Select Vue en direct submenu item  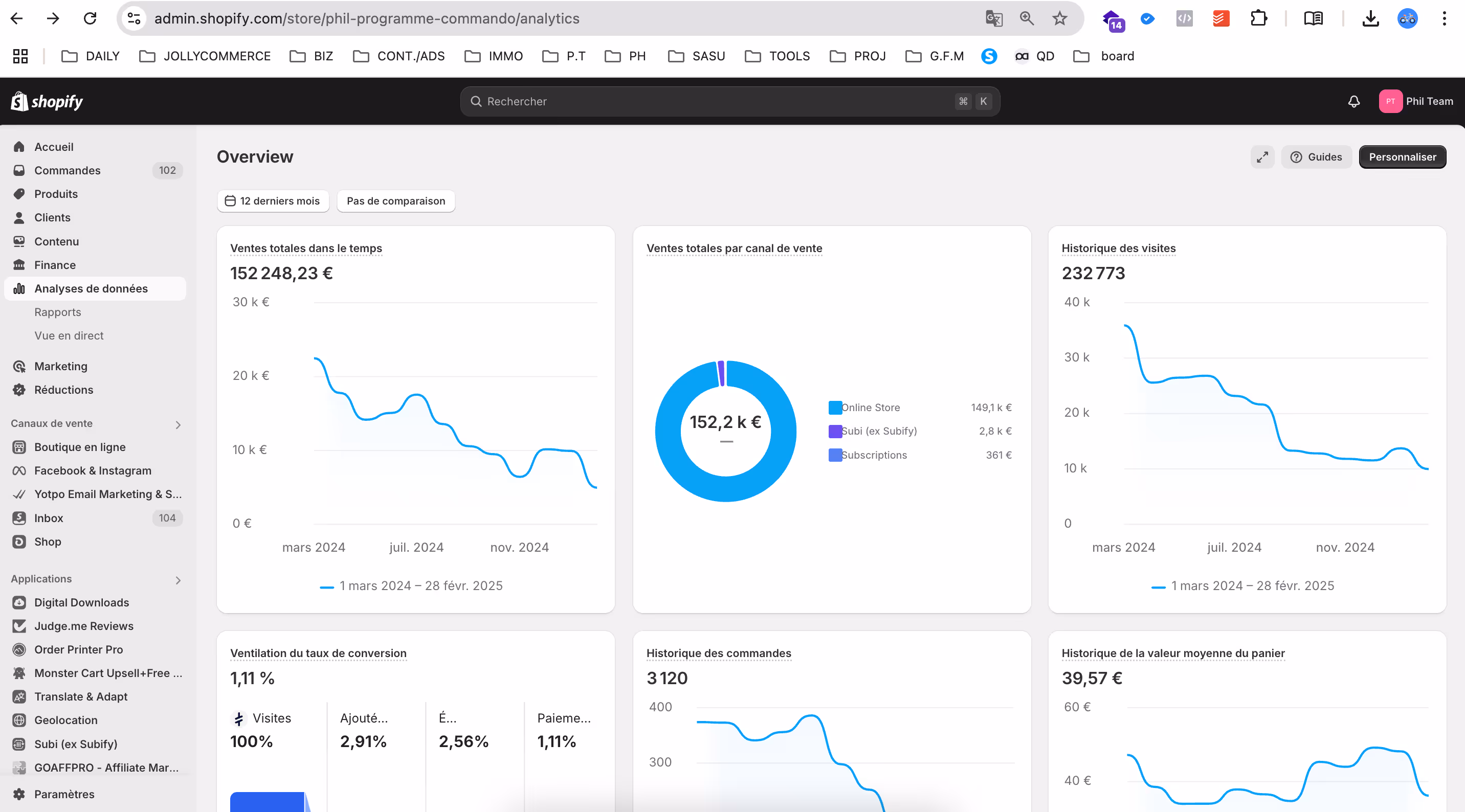point(69,335)
